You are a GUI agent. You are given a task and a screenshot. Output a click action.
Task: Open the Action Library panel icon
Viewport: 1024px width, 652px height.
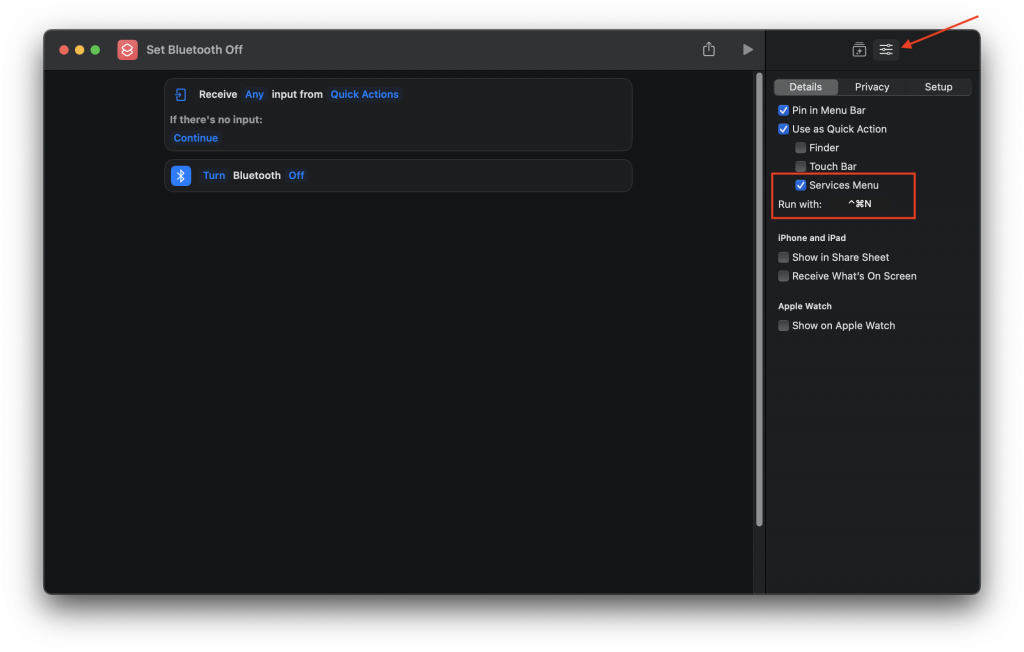point(859,50)
